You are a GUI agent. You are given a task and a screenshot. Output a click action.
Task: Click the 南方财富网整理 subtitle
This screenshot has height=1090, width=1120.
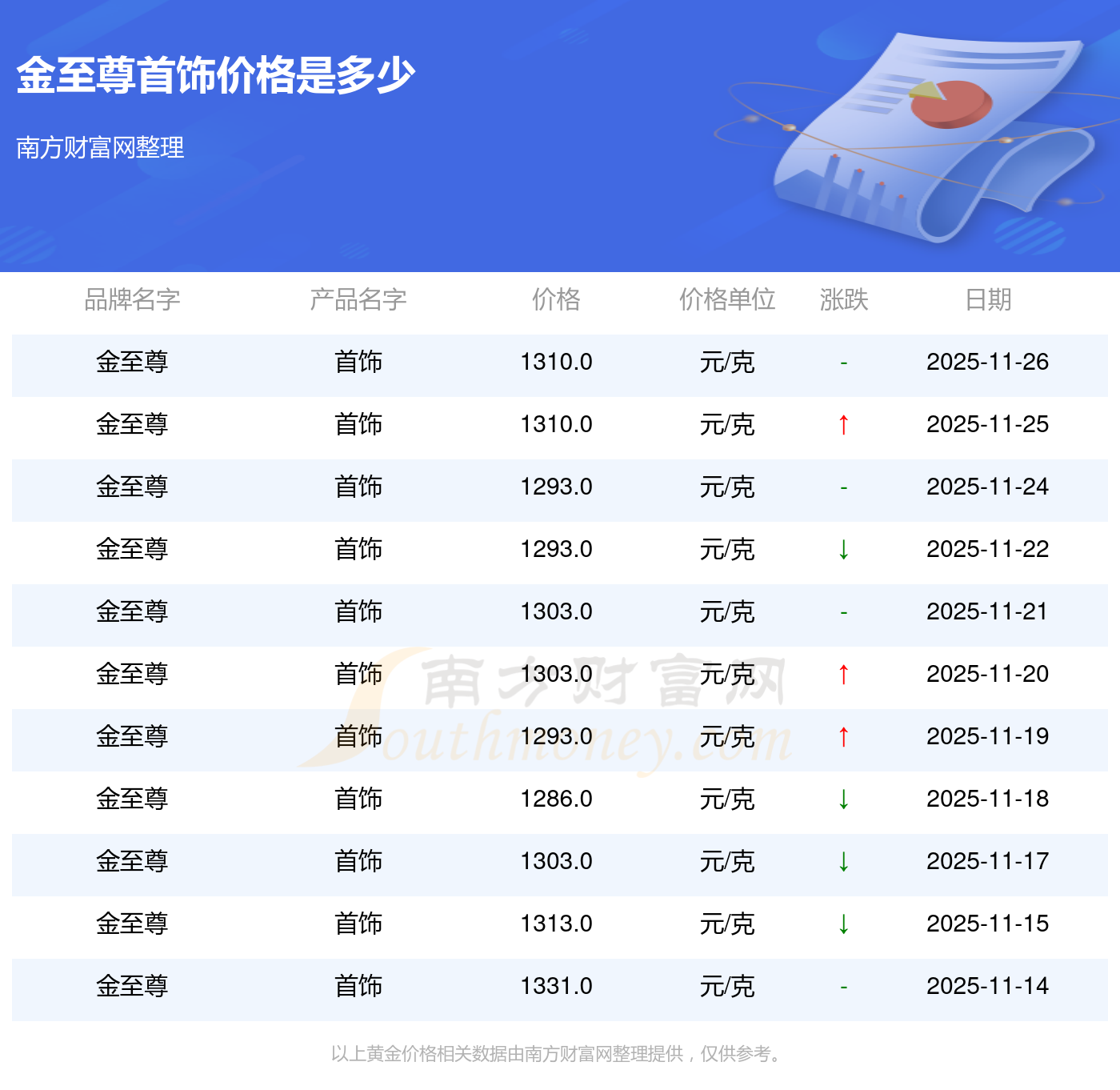pyautogui.click(x=100, y=147)
